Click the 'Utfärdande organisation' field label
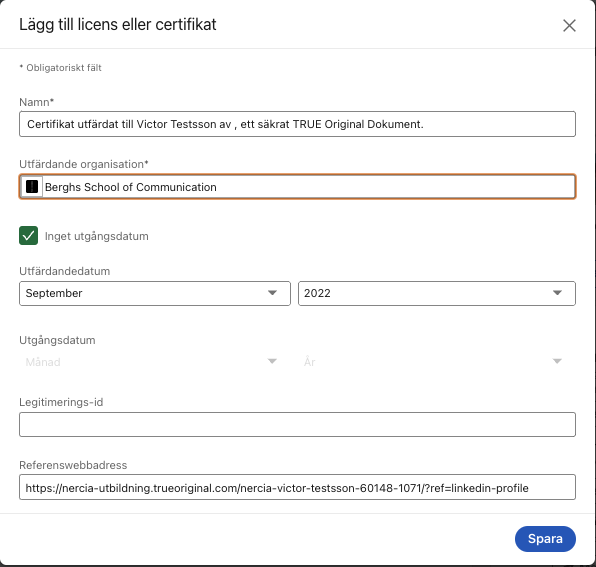 pos(84,164)
